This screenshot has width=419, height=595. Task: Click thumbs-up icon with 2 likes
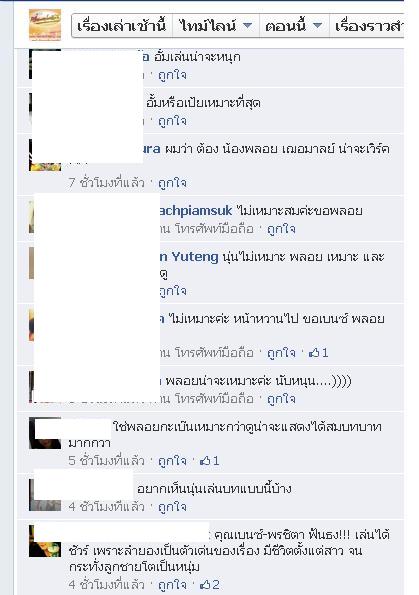click(205, 584)
